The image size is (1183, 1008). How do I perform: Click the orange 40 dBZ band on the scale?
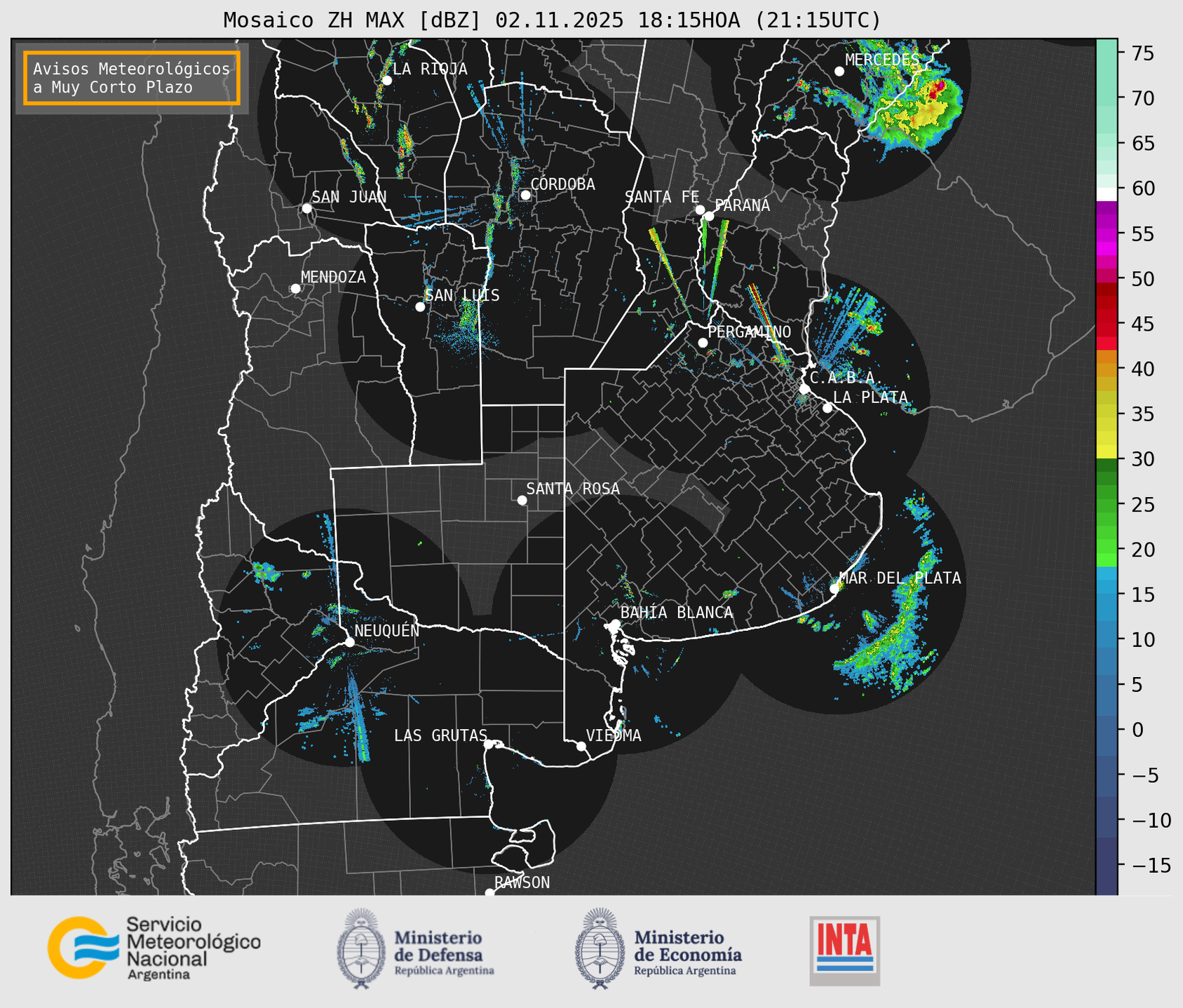coord(1107,369)
